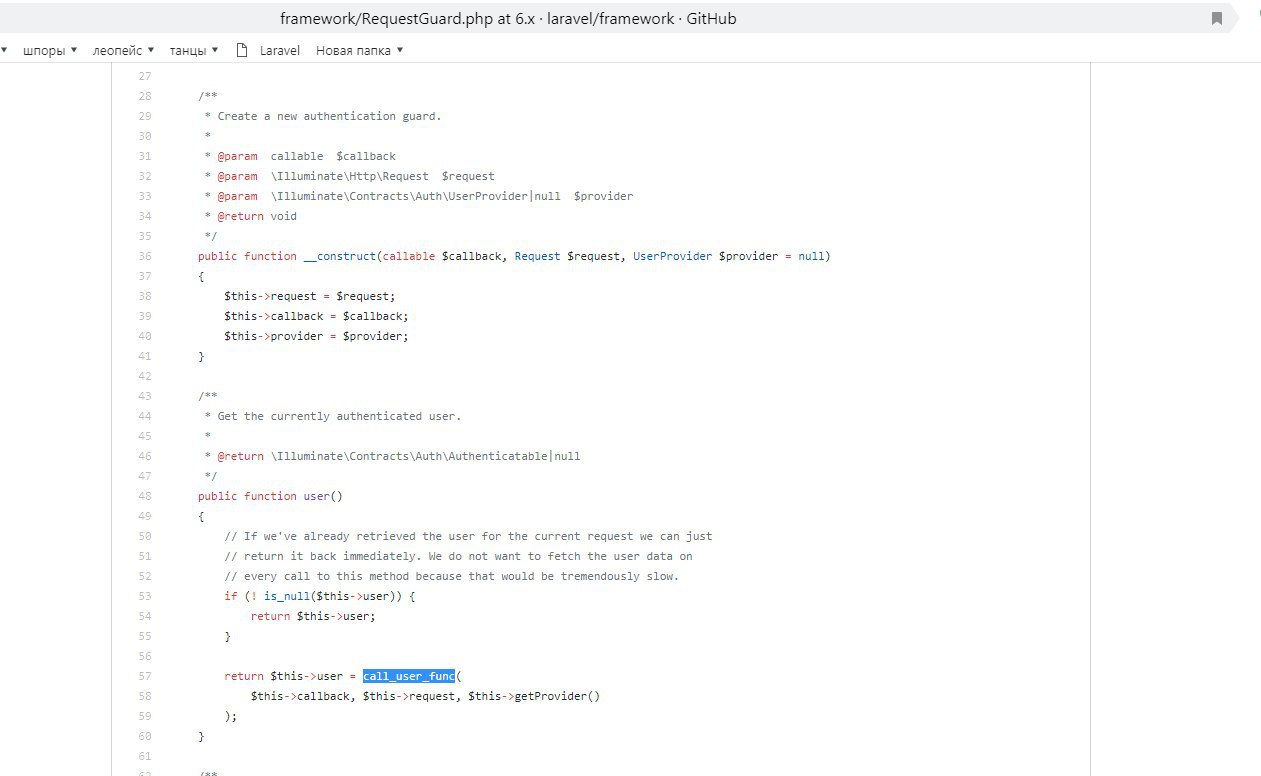The height and width of the screenshot is (776, 1261).
Task: Click comment starting 'If we've already retrieved the user'
Action: (468, 536)
